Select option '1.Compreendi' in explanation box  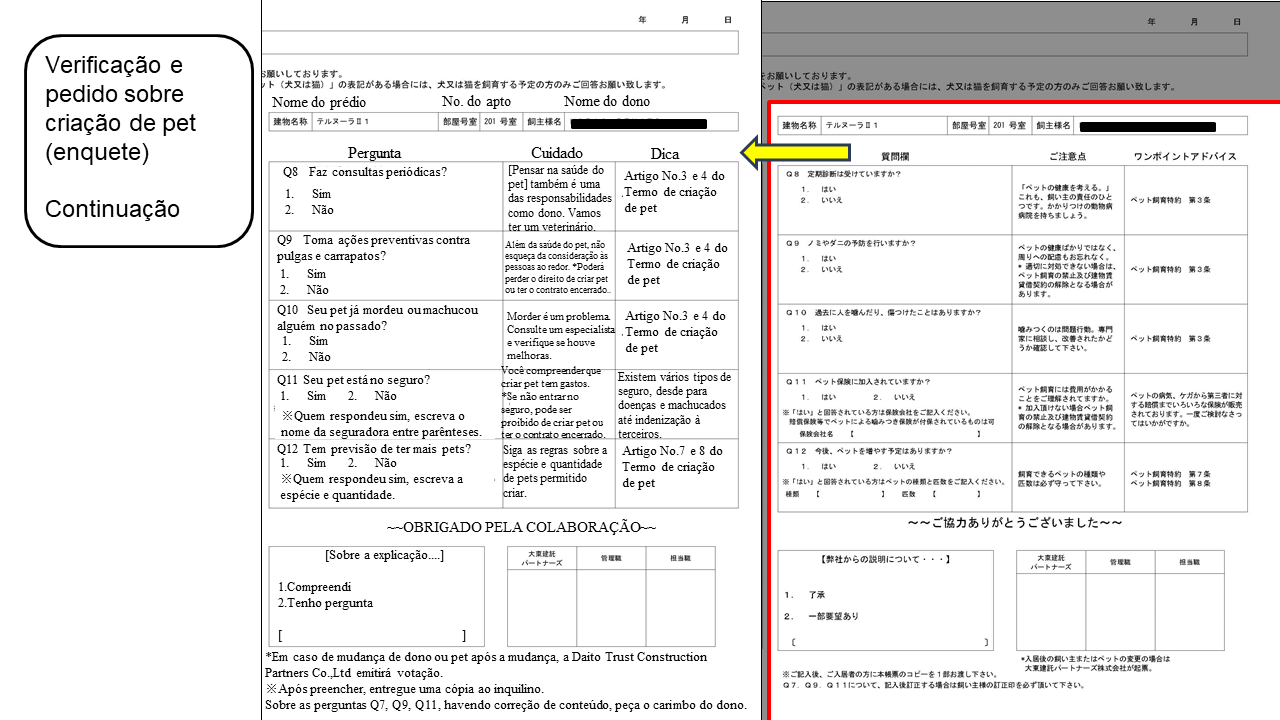(x=314, y=586)
